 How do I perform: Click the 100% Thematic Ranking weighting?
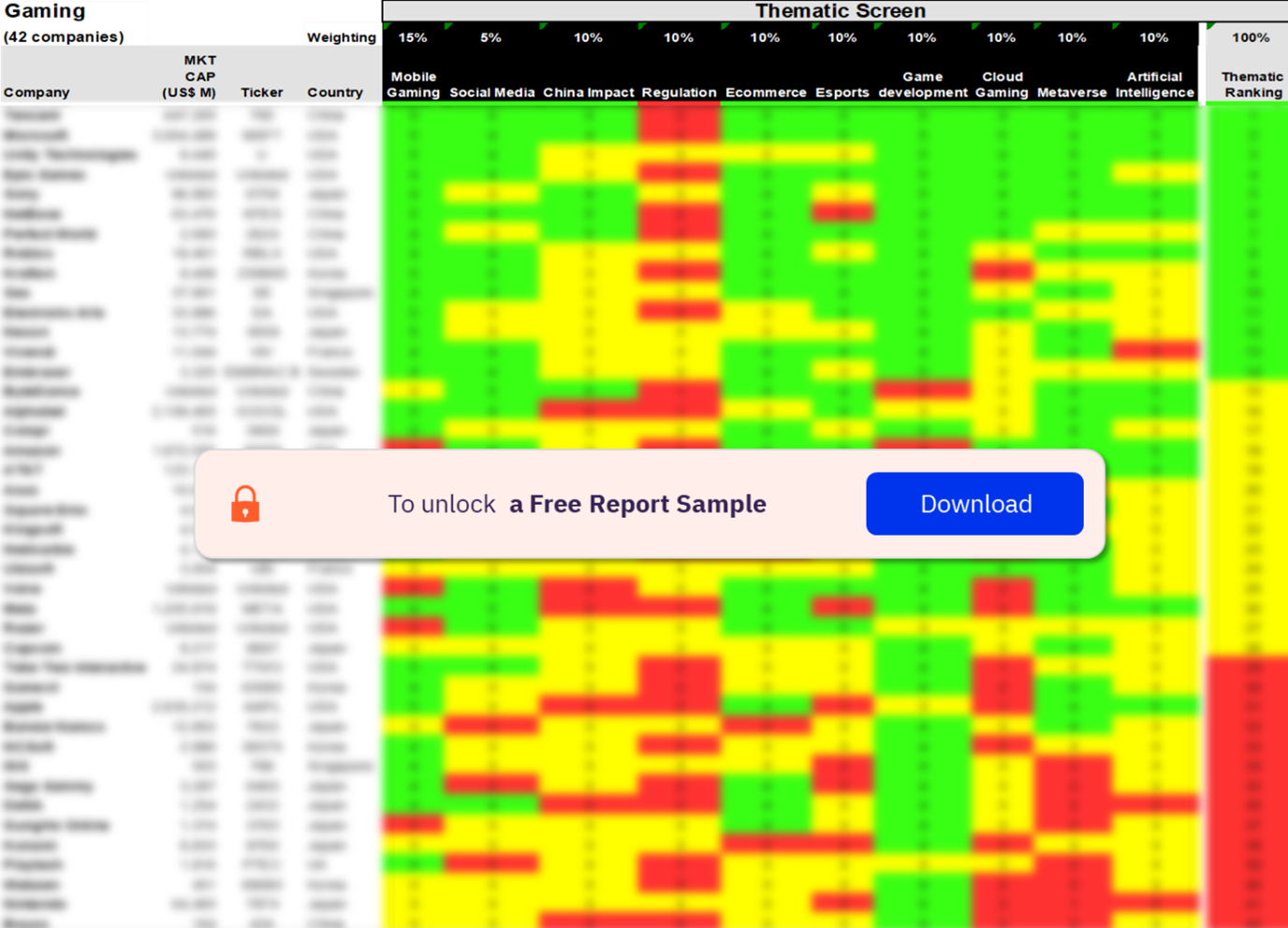[1251, 37]
